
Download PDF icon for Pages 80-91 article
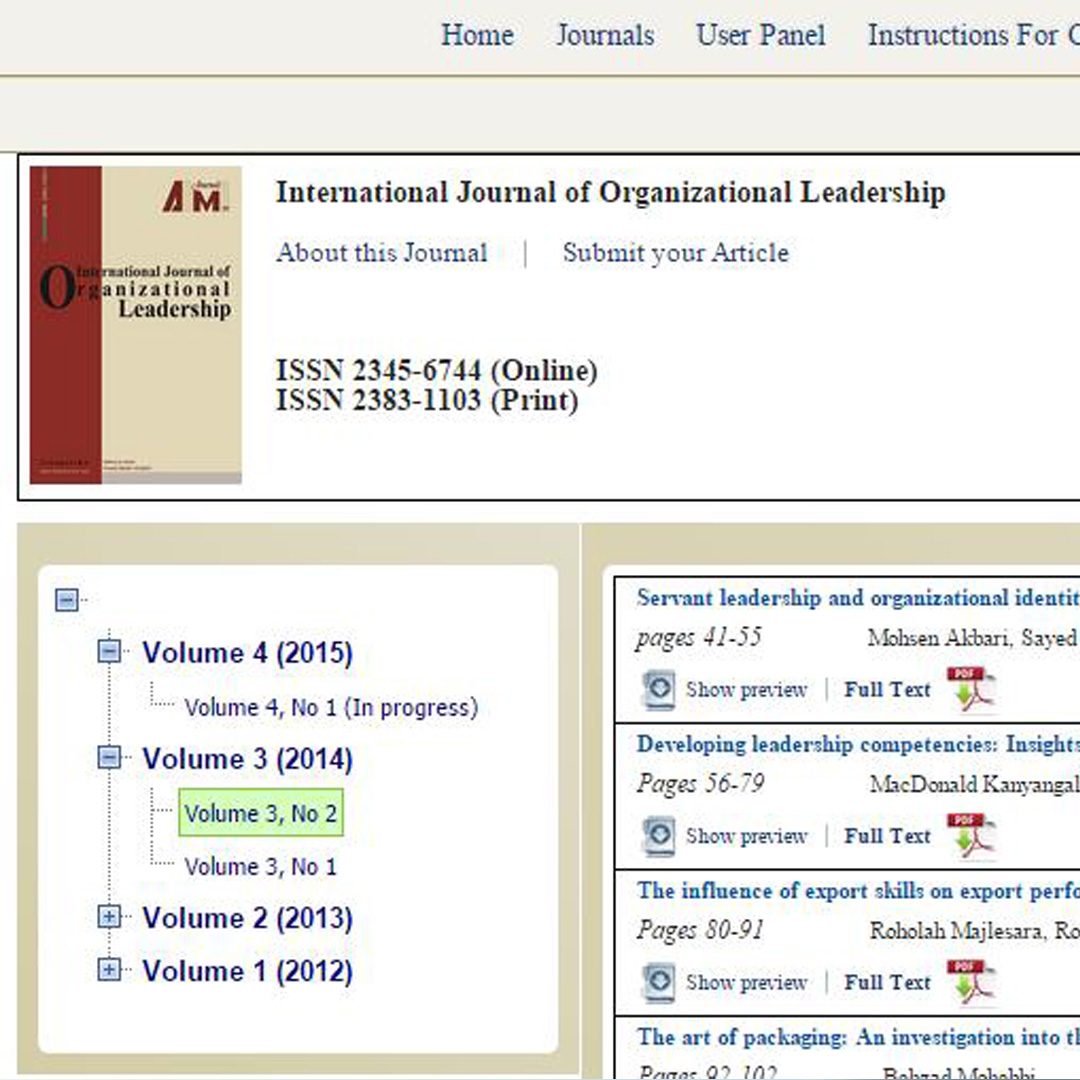coord(971,982)
